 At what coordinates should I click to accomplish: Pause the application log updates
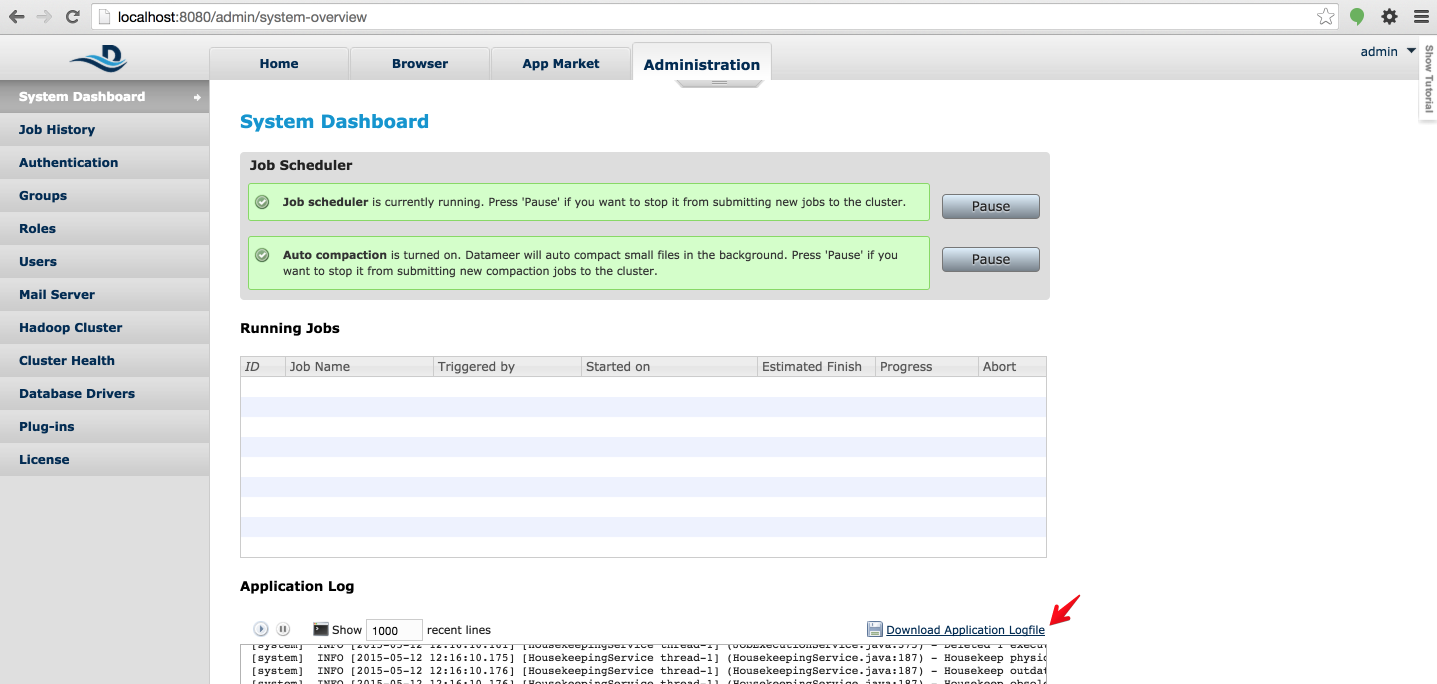click(x=283, y=629)
